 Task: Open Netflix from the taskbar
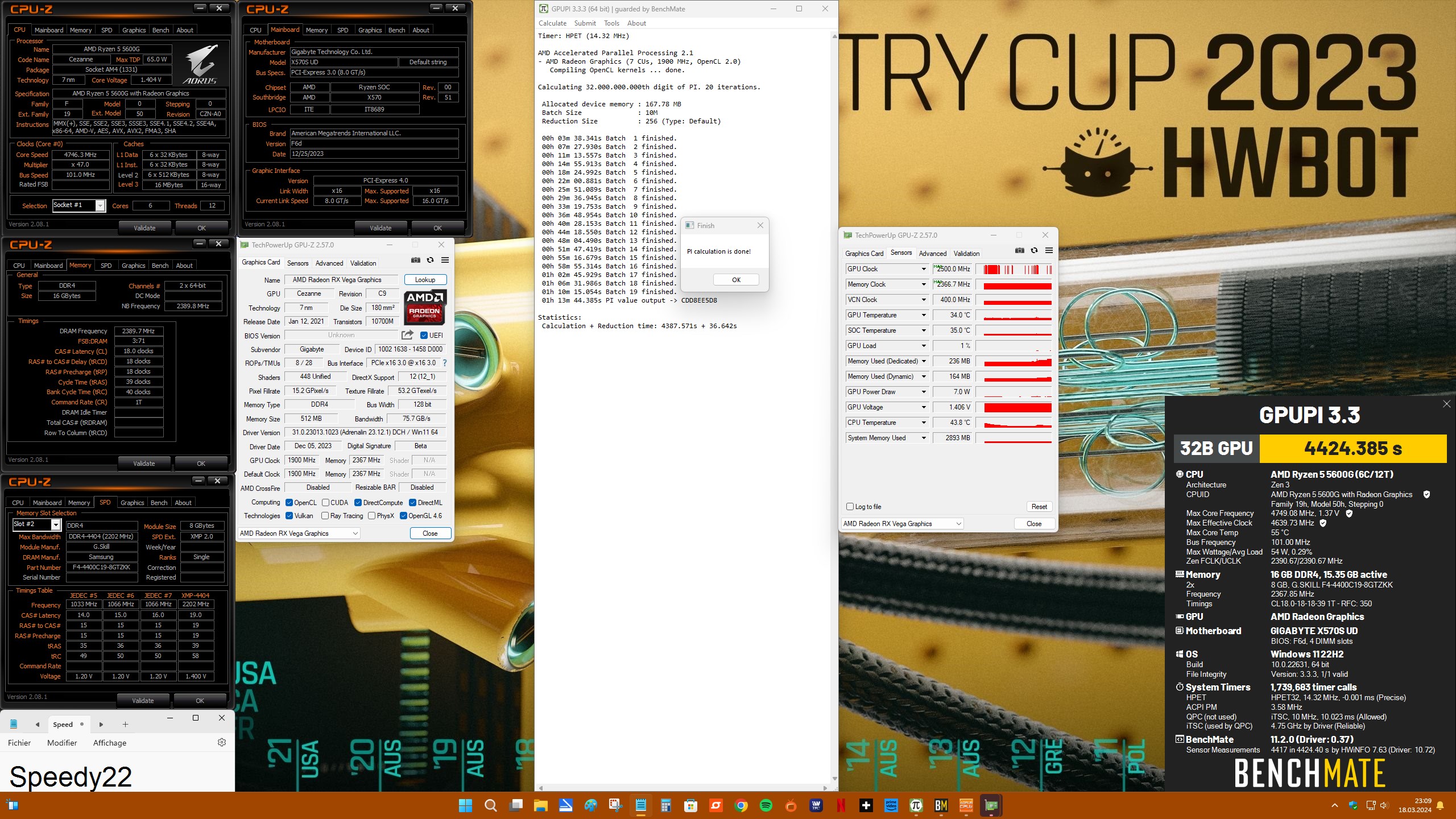click(x=841, y=805)
